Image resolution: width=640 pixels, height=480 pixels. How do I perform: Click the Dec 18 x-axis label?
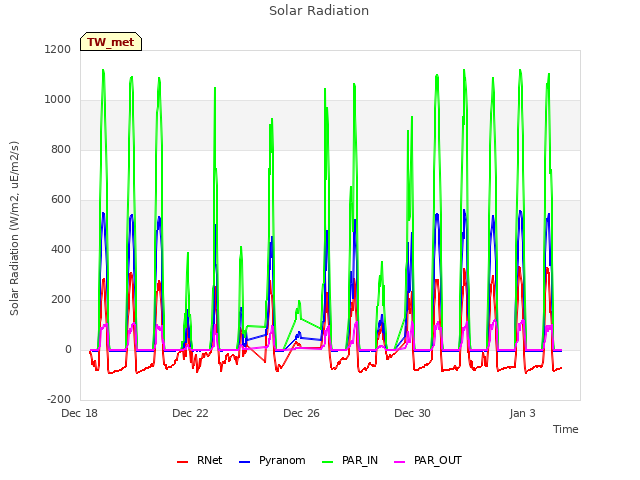tap(79, 413)
